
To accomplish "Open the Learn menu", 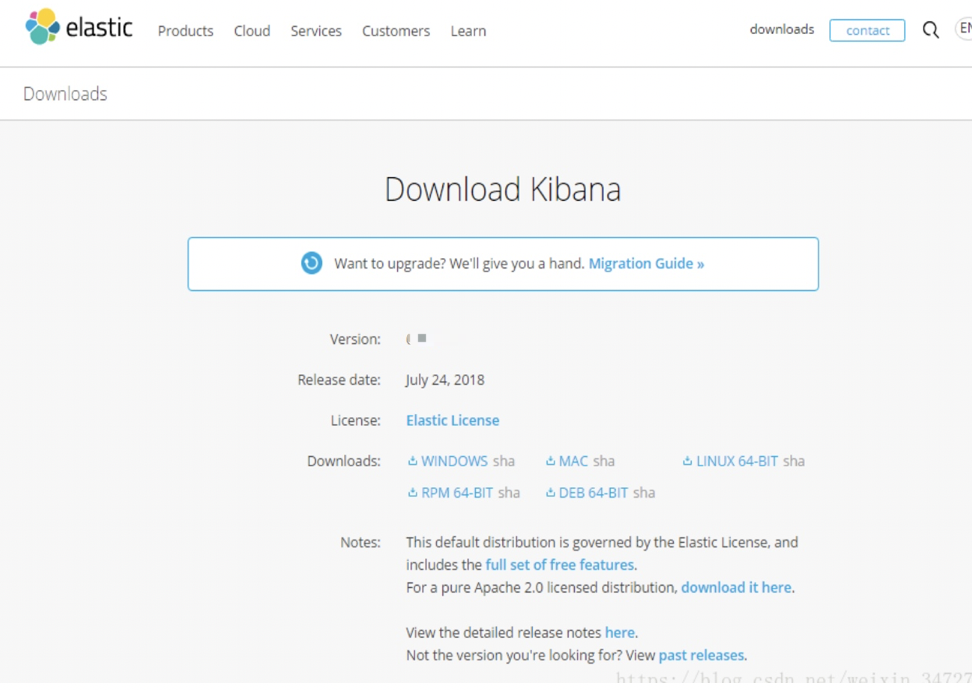I will pyautogui.click(x=468, y=31).
